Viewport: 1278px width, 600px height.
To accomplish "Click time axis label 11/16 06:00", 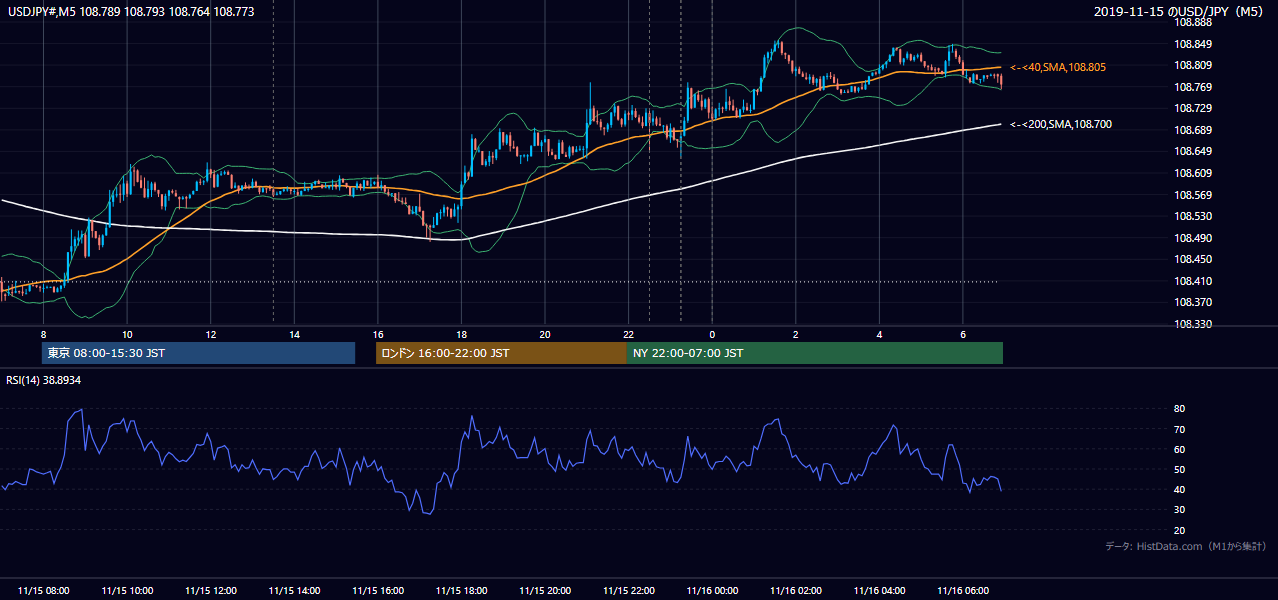I will (962, 591).
